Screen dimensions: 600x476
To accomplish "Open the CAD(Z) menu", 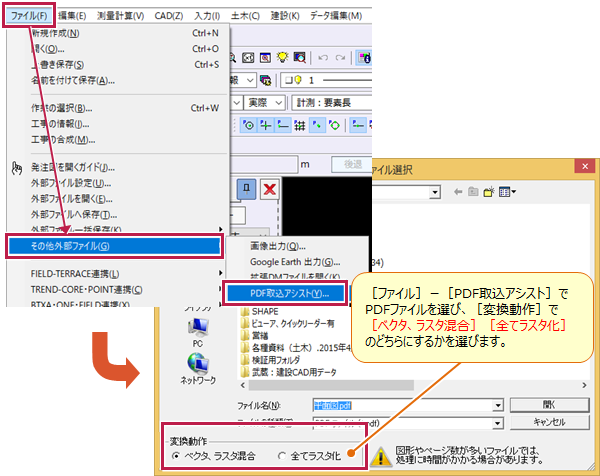I will 169,16.
